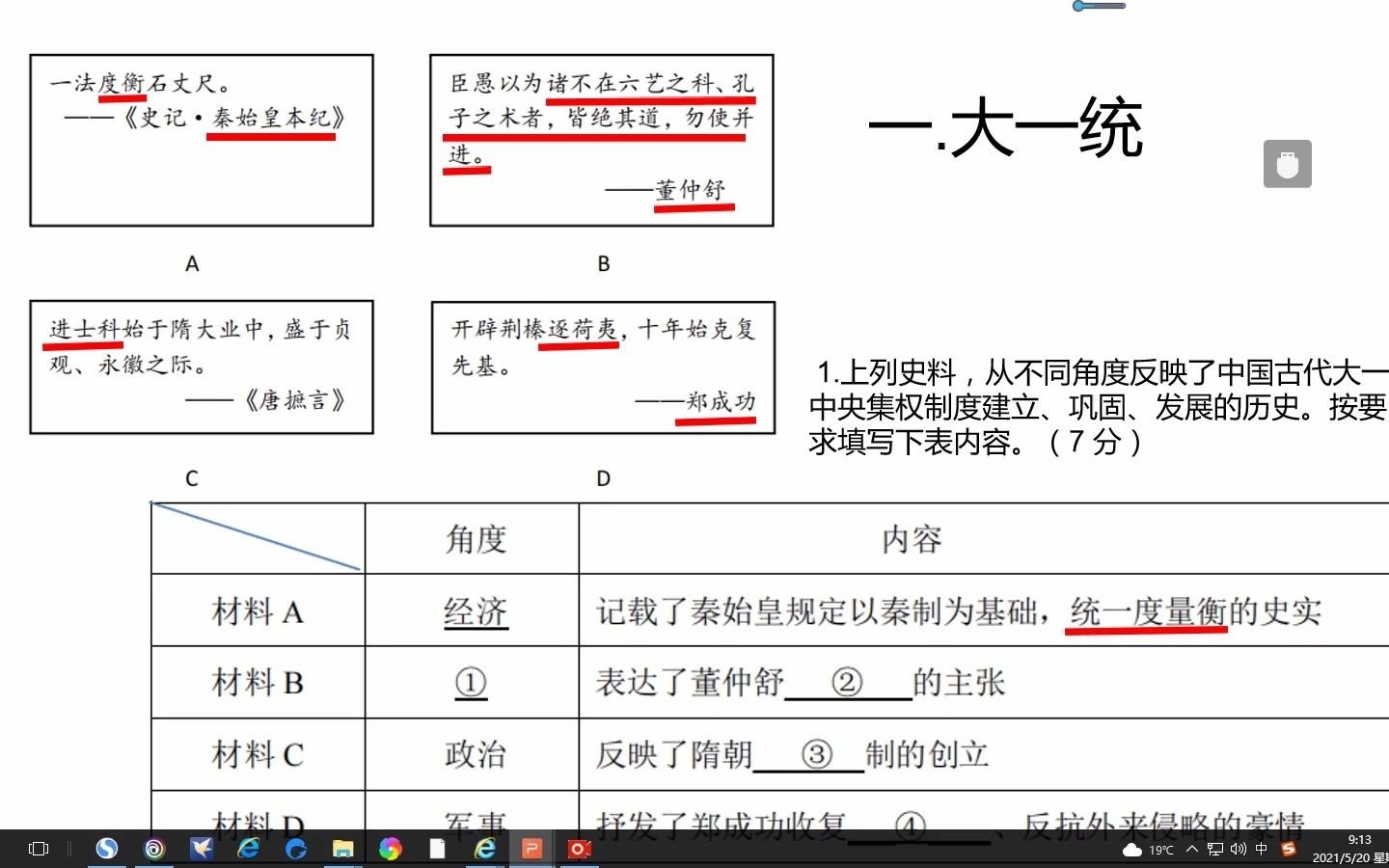Viewport: 1389px width, 868px height.
Task: Click the 材料 C row label
Action: [x=258, y=754]
